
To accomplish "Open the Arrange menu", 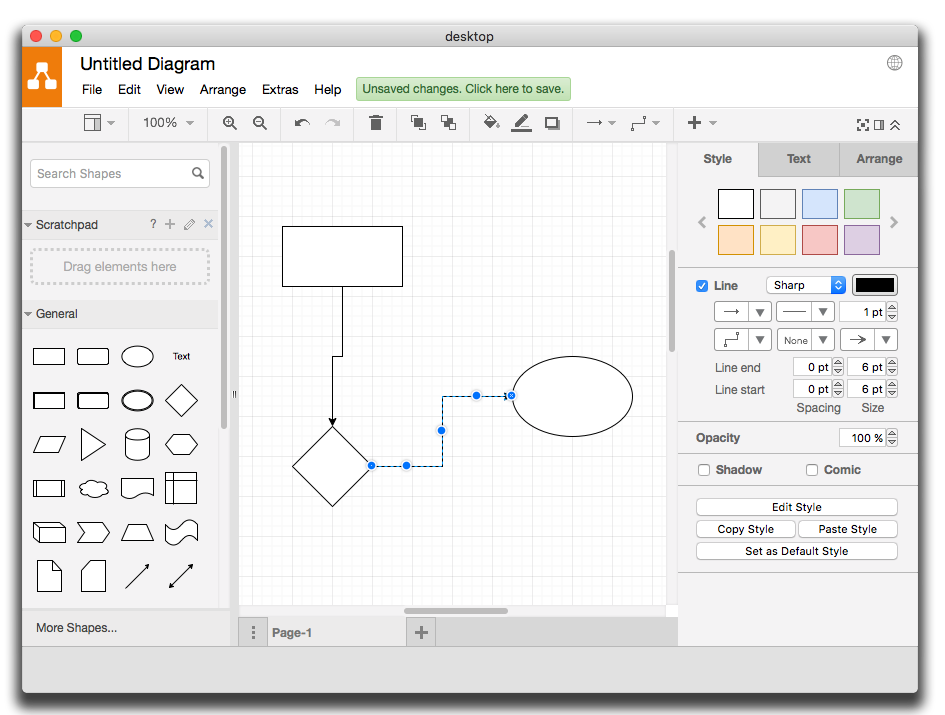I will (223, 89).
